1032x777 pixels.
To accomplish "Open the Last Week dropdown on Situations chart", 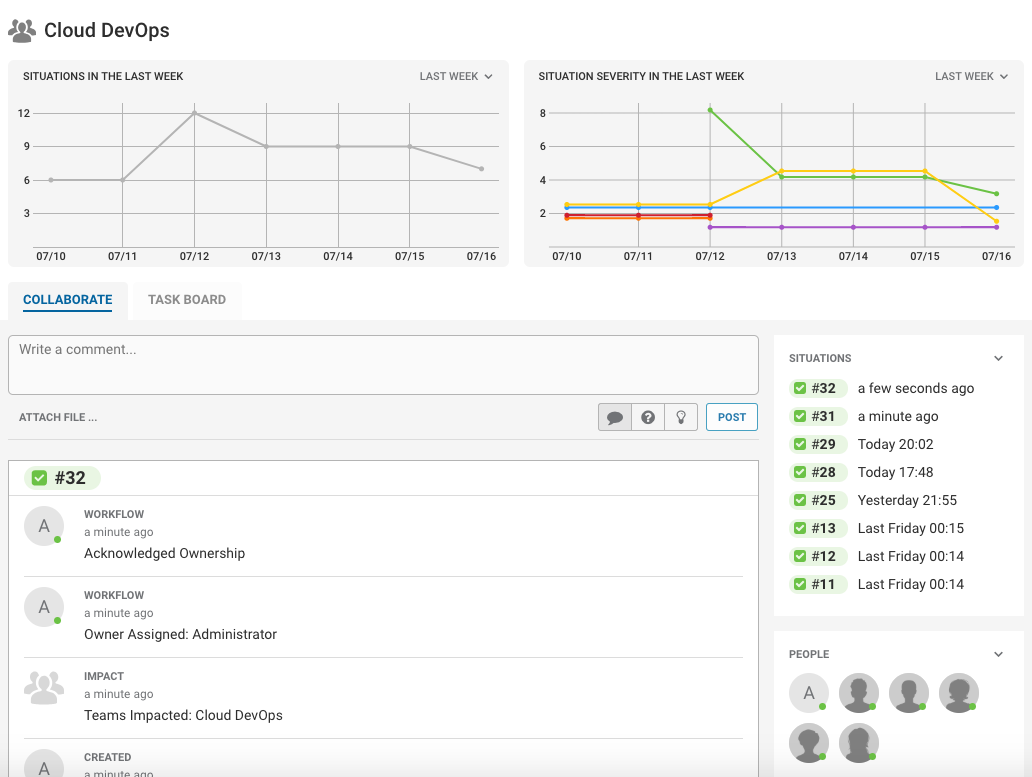I will pos(456,76).
